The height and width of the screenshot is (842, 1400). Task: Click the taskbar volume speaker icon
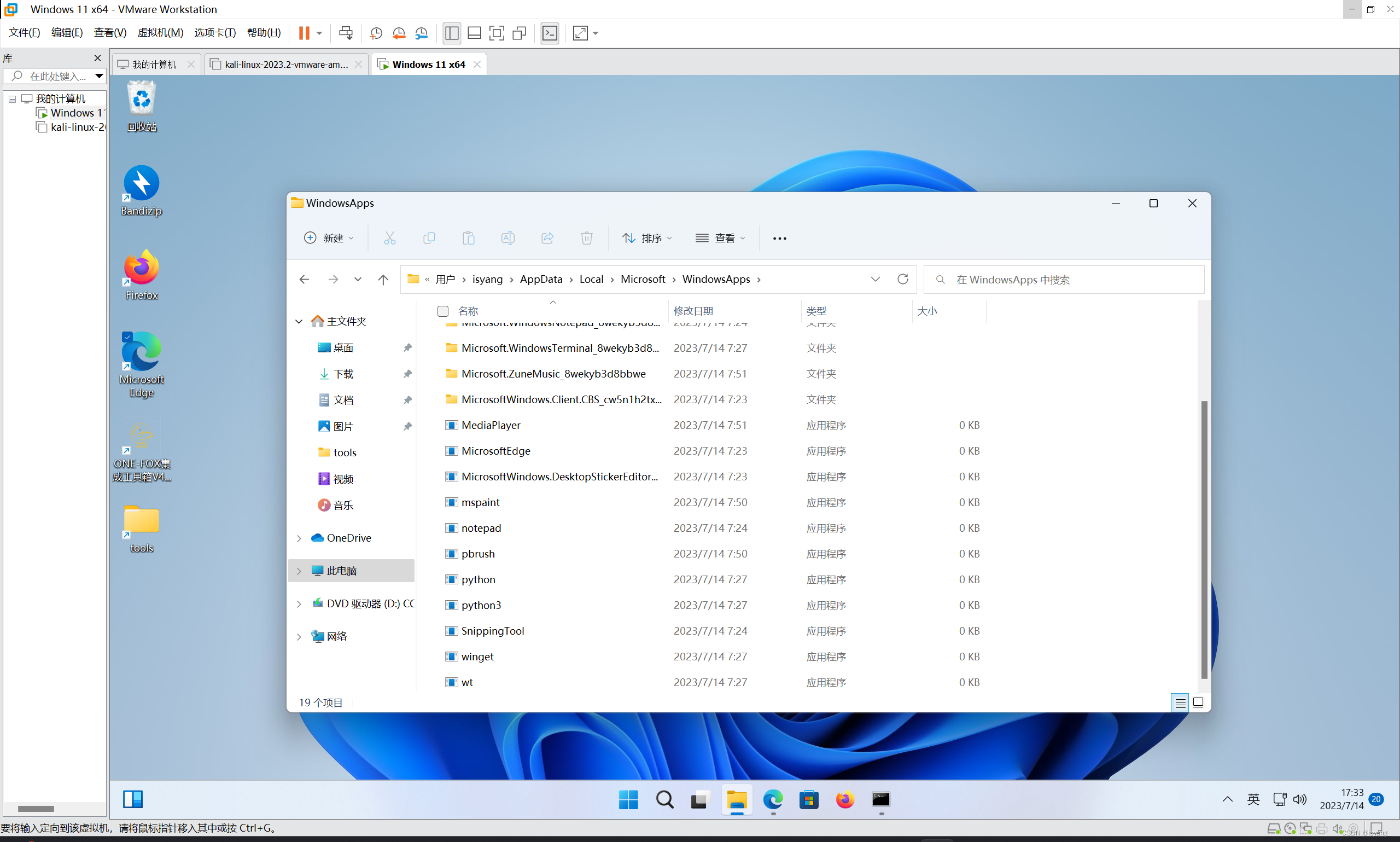[1299, 799]
